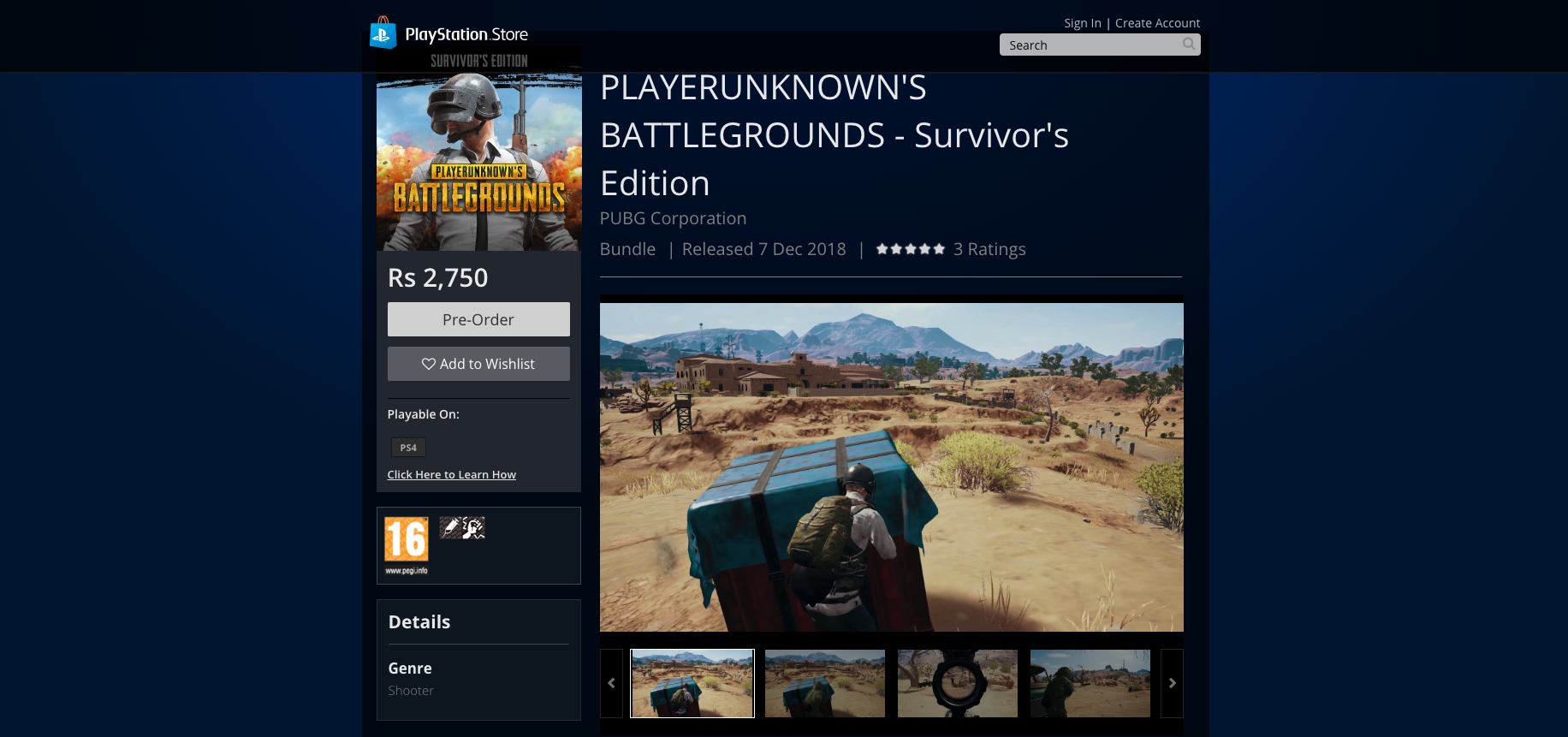Add the game to Wishlist

(478, 364)
